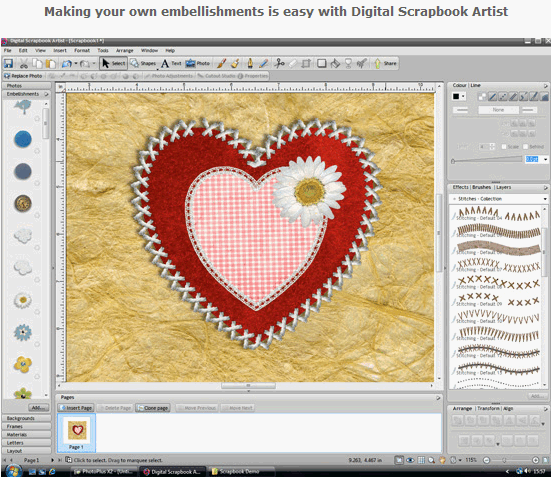Click the Share upload arrow button
551x477 pixels.
pyautogui.click(x=385, y=63)
